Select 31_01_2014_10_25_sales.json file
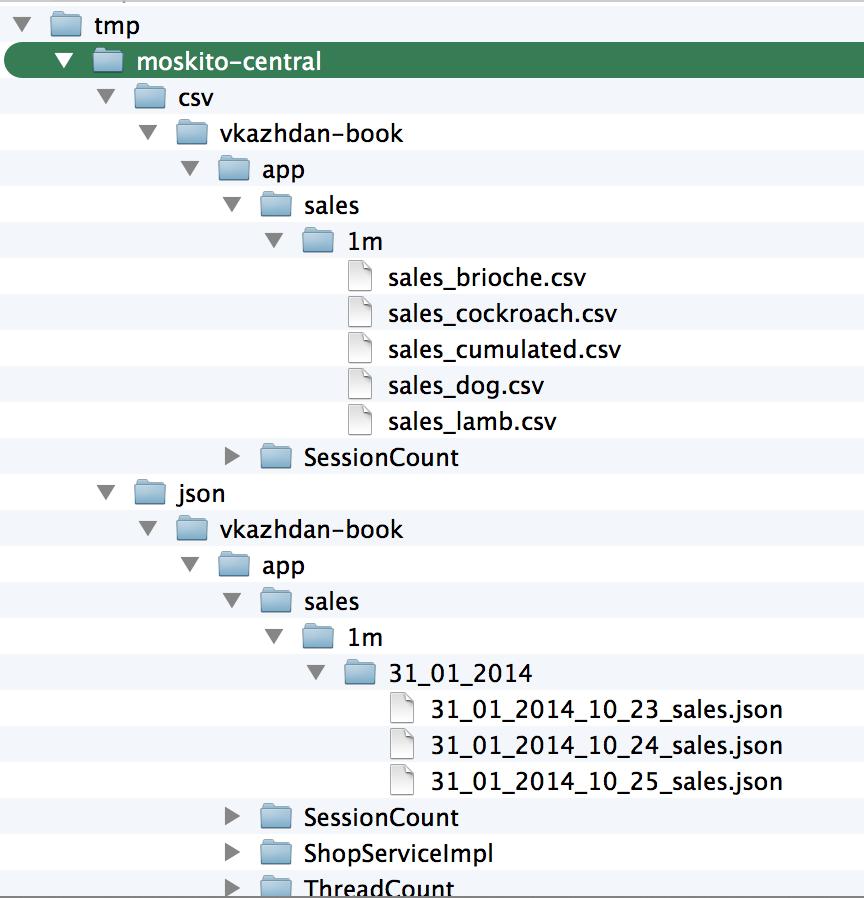 click(x=606, y=782)
